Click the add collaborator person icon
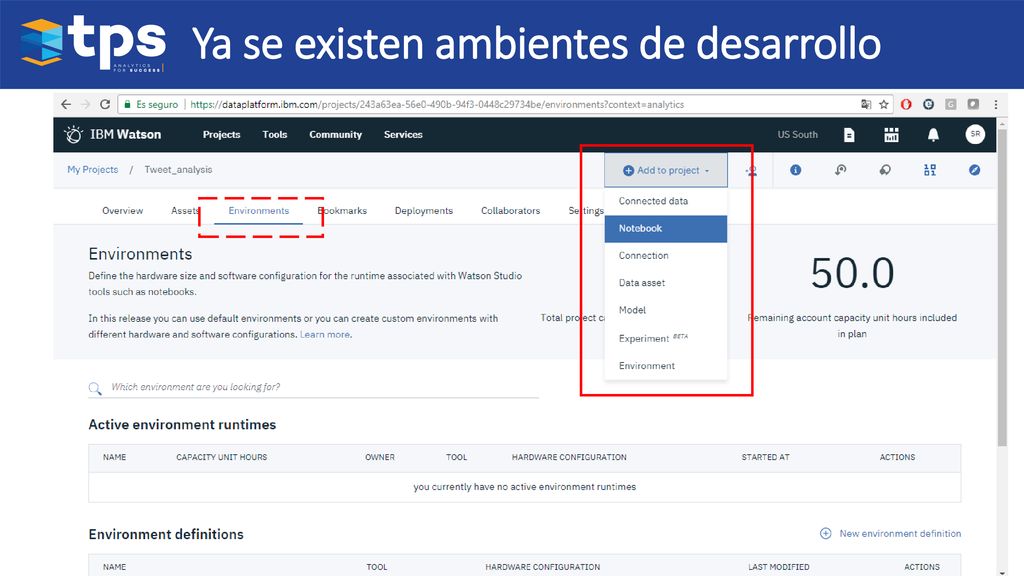 [x=751, y=170]
